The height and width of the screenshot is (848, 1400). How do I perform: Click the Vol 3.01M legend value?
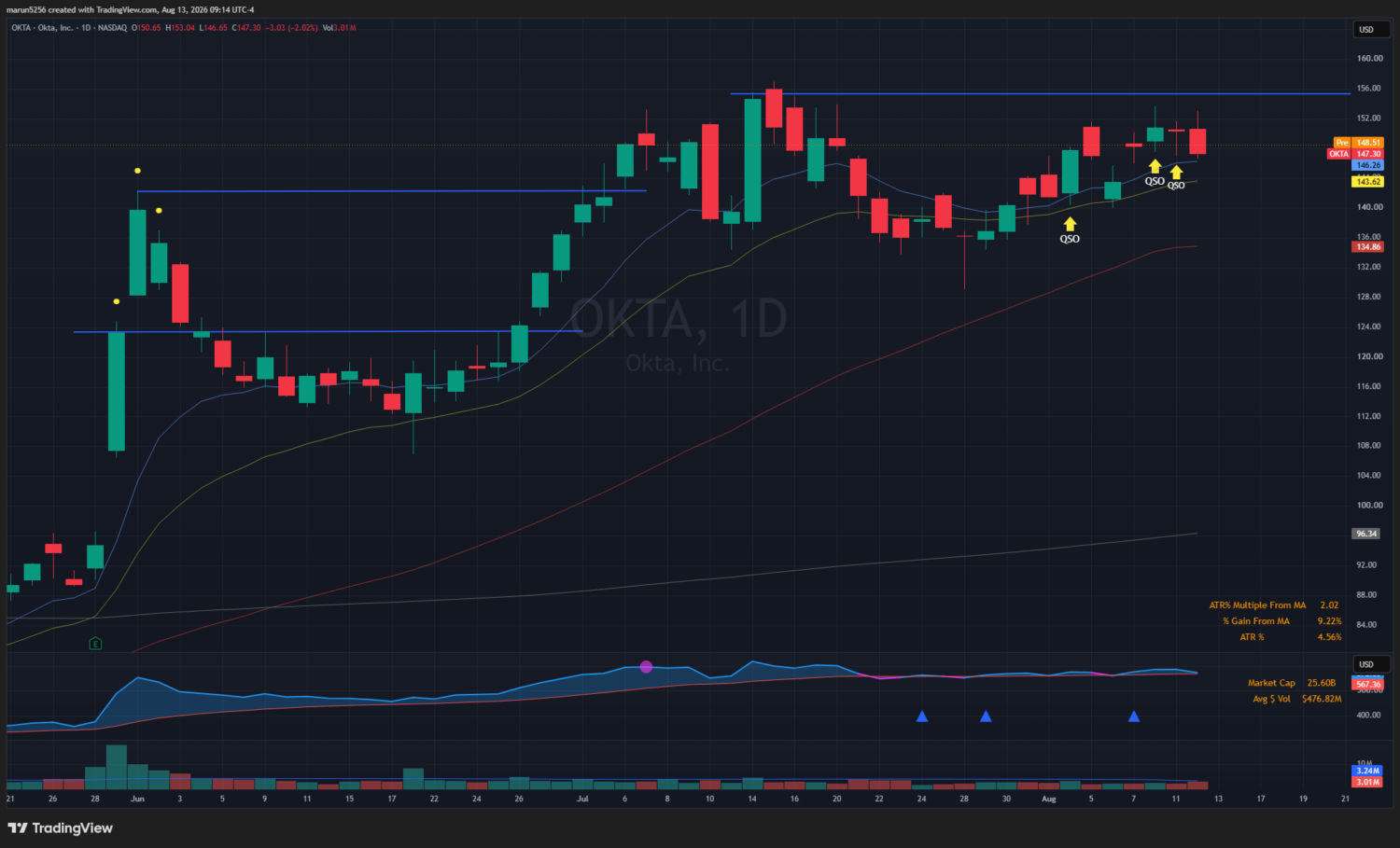pyautogui.click(x=340, y=28)
